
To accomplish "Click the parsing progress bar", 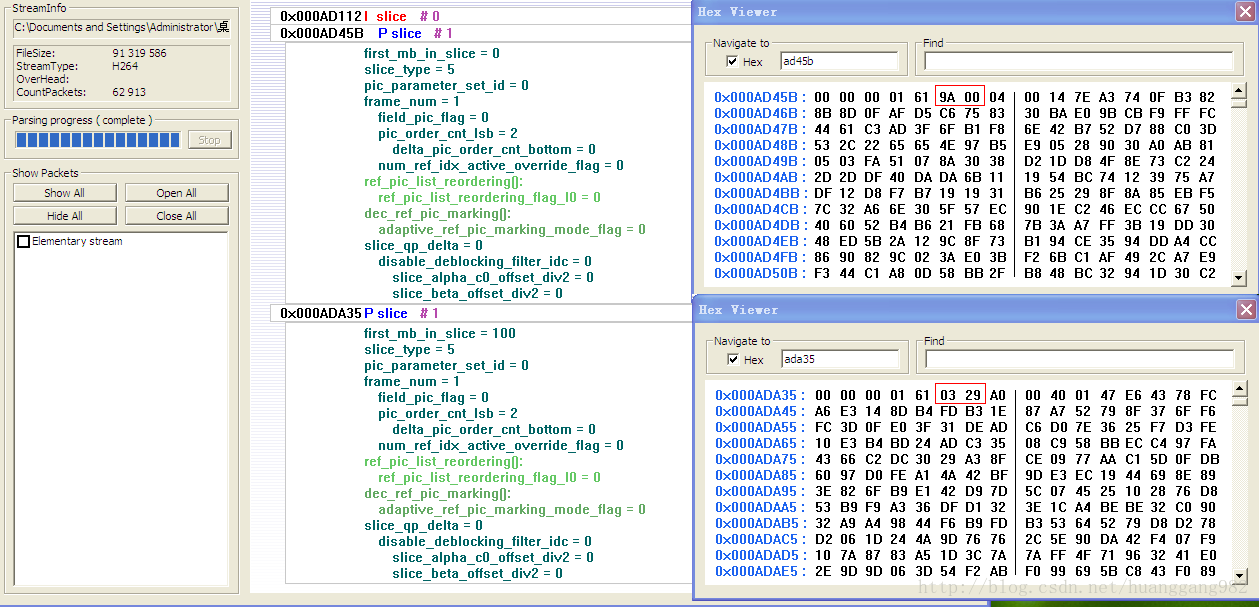I will [x=98, y=140].
